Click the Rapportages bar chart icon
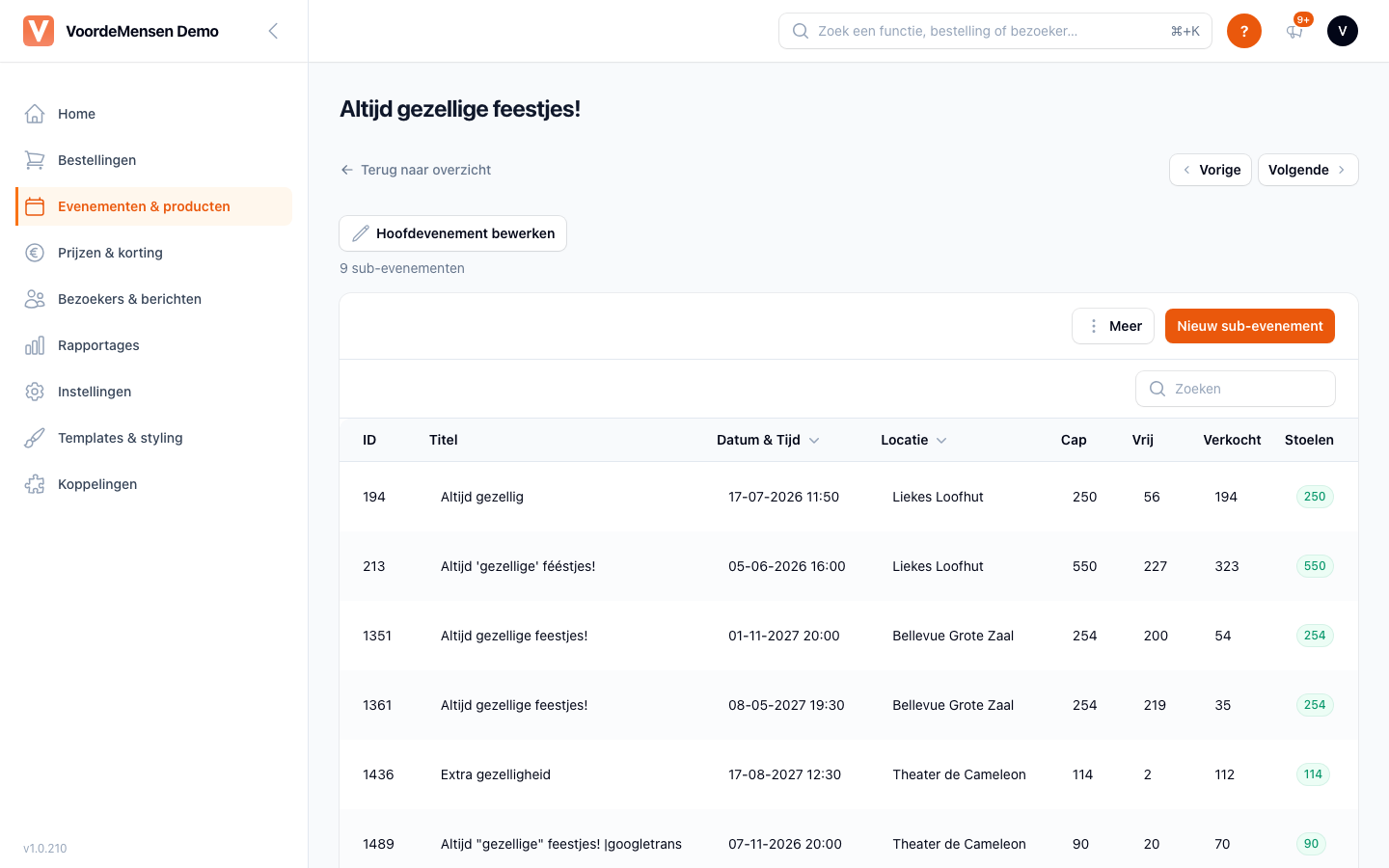This screenshot has width=1389, height=868. tap(35, 345)
